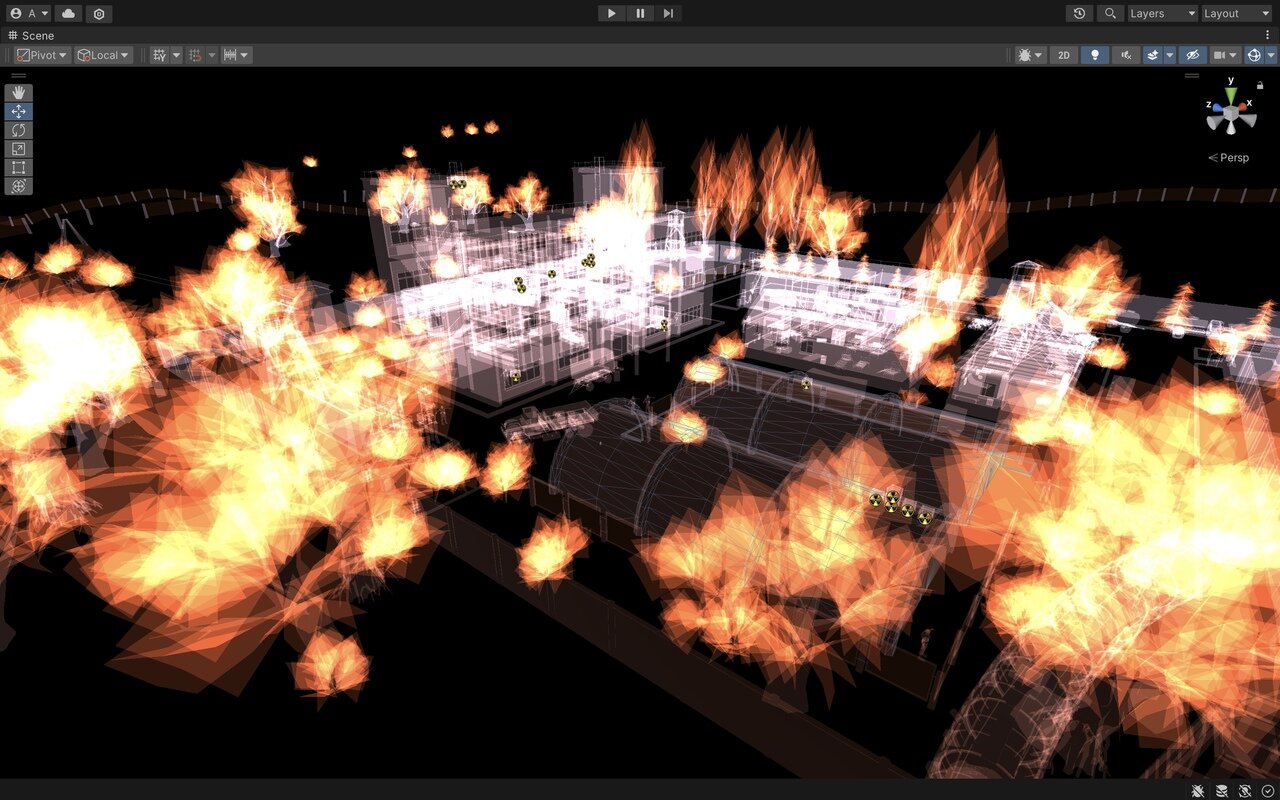
Task: Select the Scale tool
Action: point(19,149)
